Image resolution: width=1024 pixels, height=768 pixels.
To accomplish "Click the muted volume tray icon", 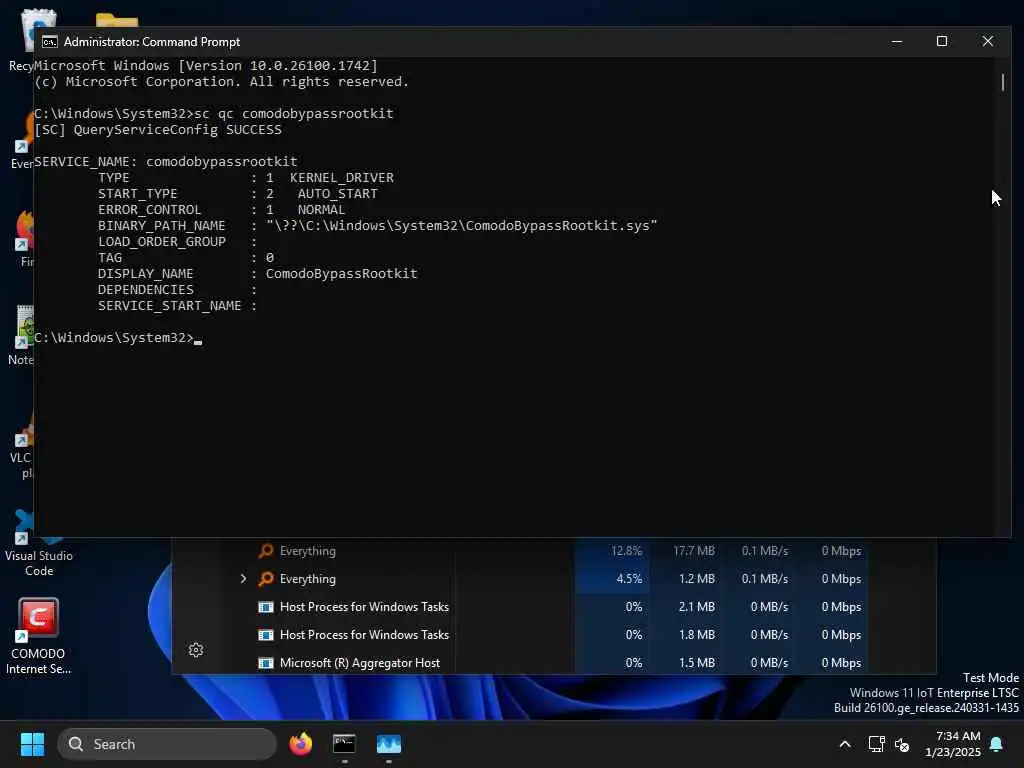I will pos(902,744).
